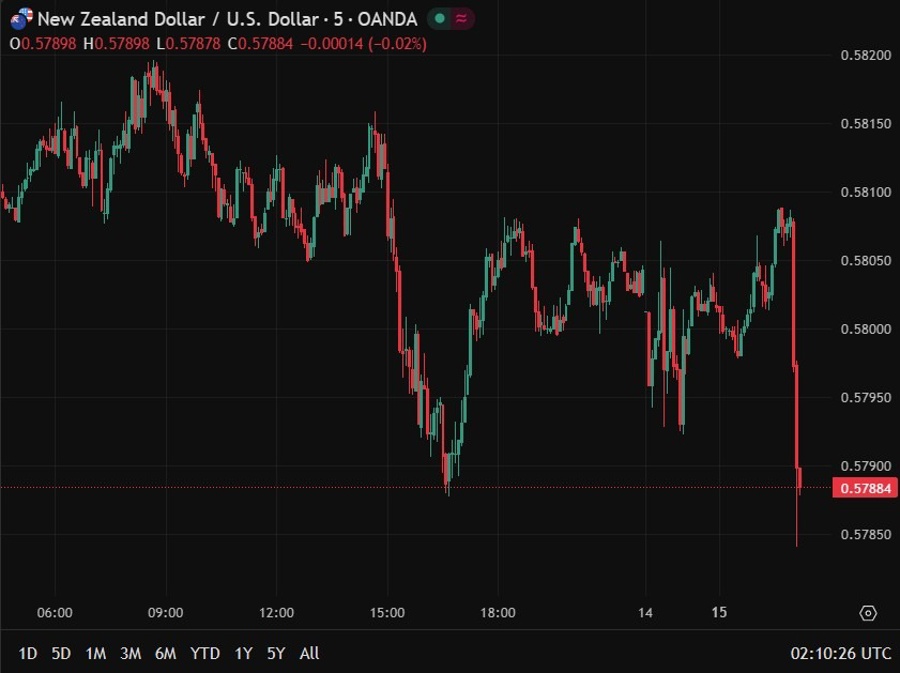Image resolution: width=900 pixels, height=673 pixels.
Task: Click the red current price tag 0.57884
Action: (x=862, y=487)
